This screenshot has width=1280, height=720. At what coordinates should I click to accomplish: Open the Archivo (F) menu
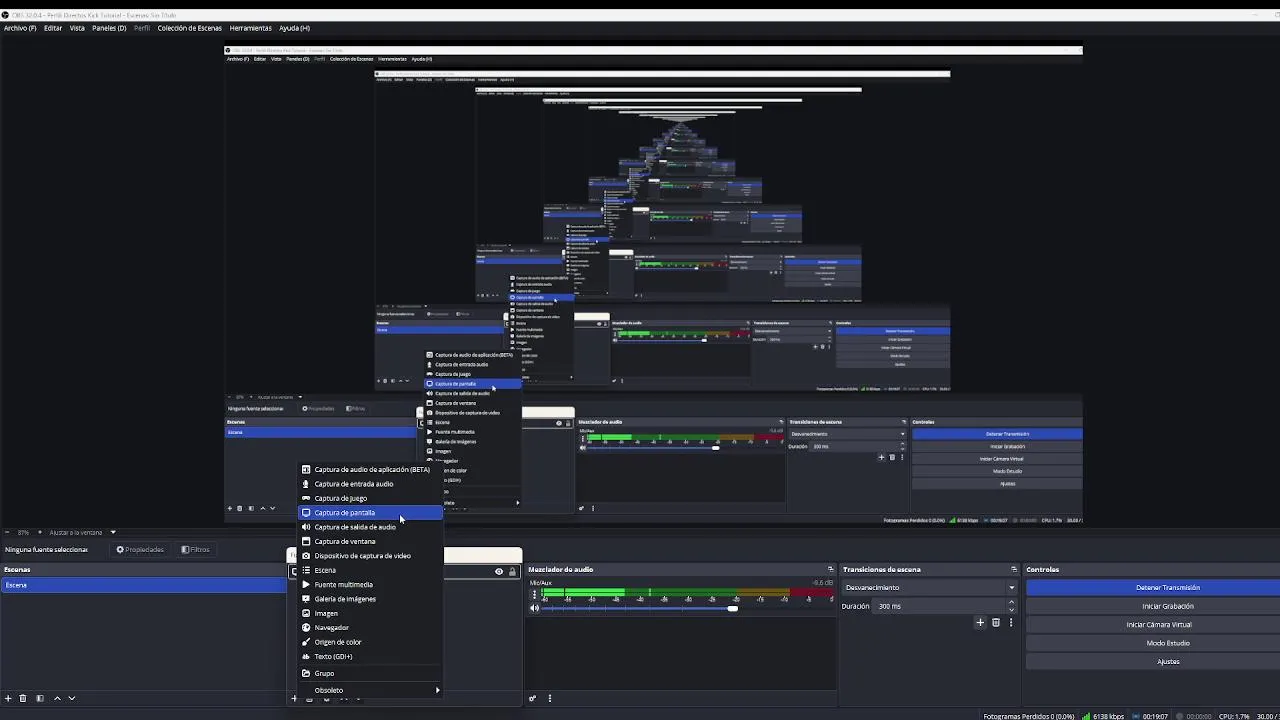tap(20, 28)
